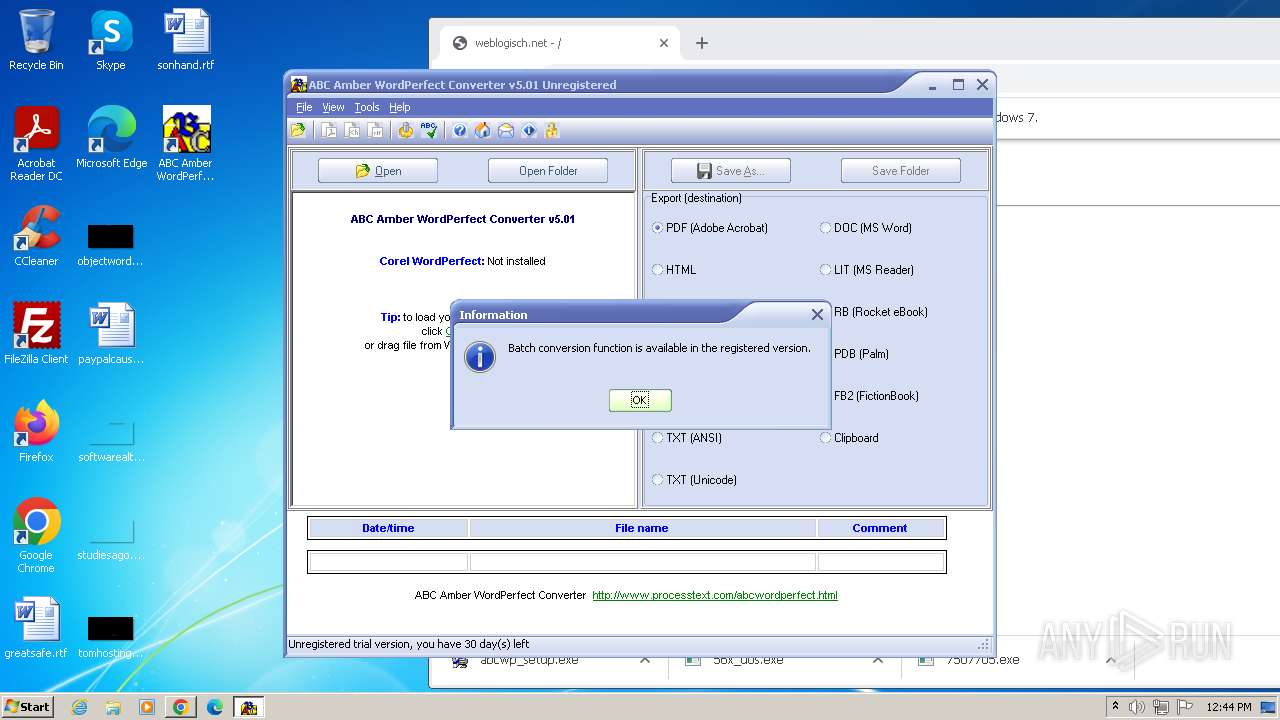Click the PDB (Palm) label
Viewport: 1280px width, 720px height.
click(861, 354)
